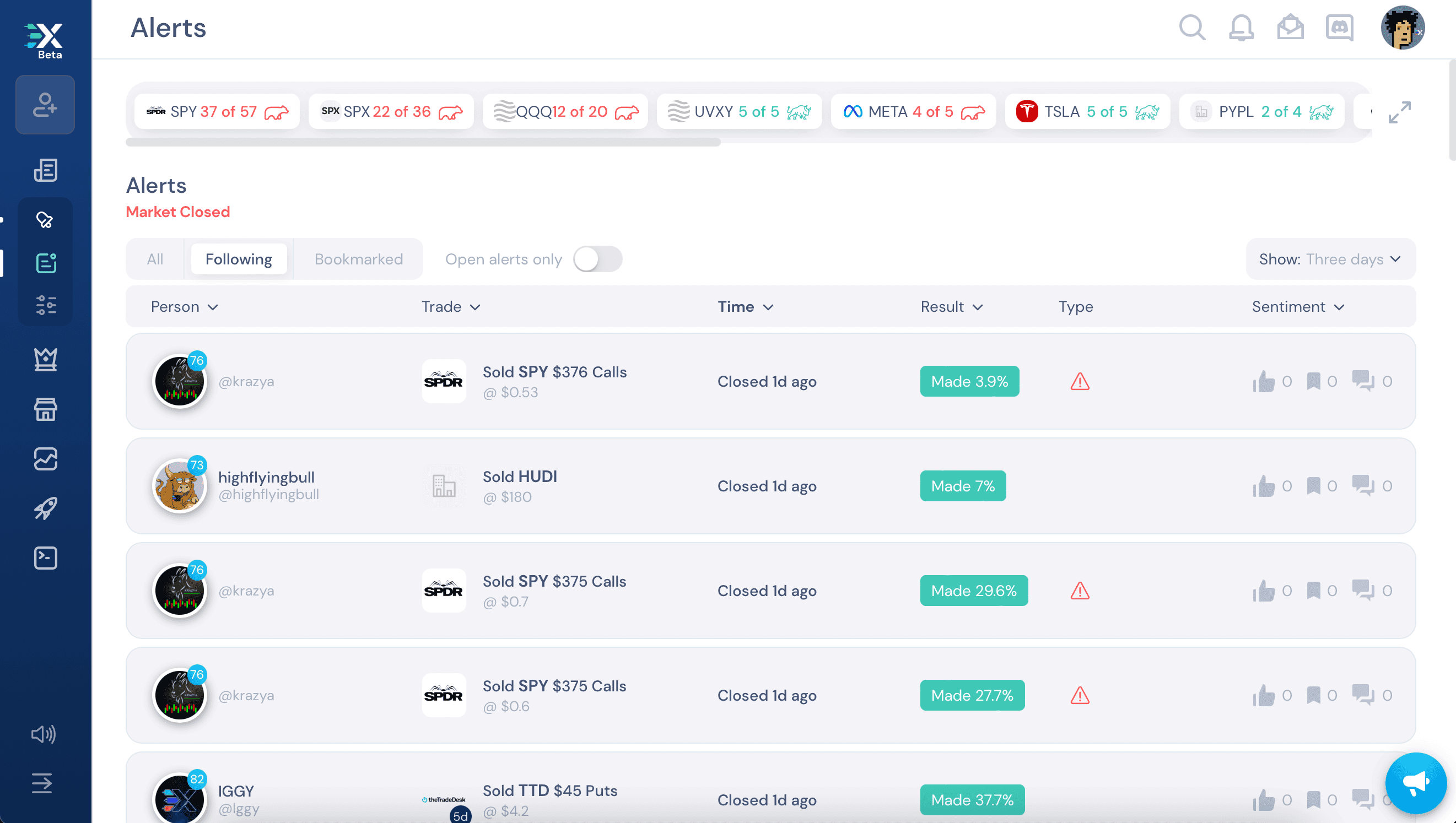Switch to the Bookmarked tab

point(358,259)
